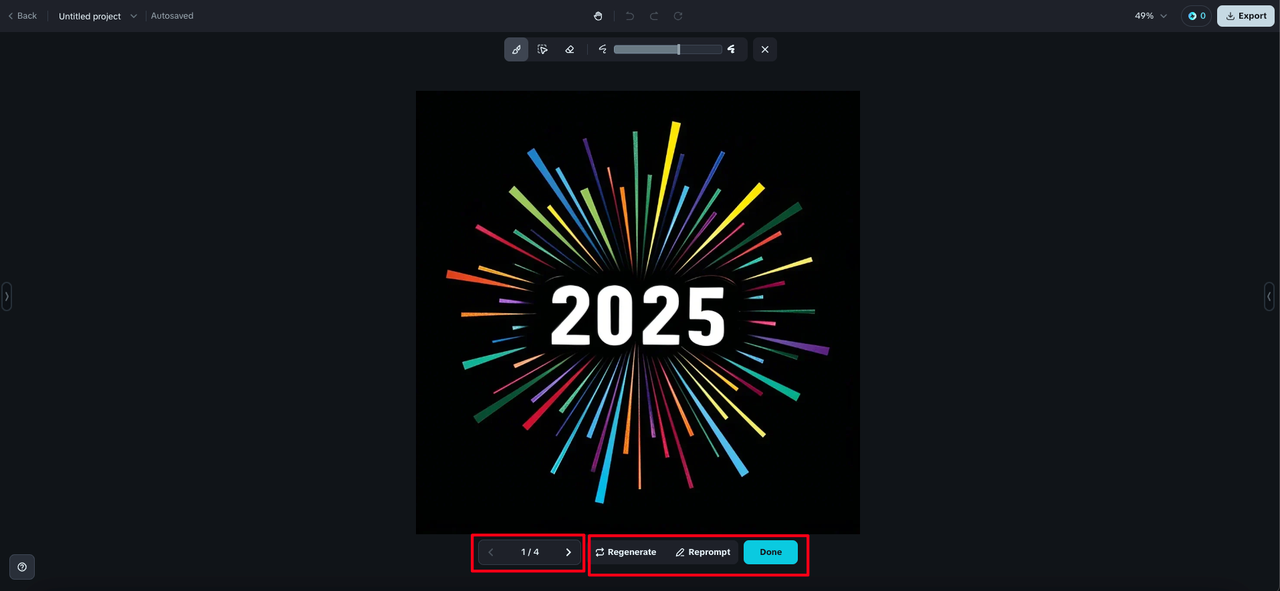Go to the previous generated image
The image size is (1280, 591).
(491, 552)
